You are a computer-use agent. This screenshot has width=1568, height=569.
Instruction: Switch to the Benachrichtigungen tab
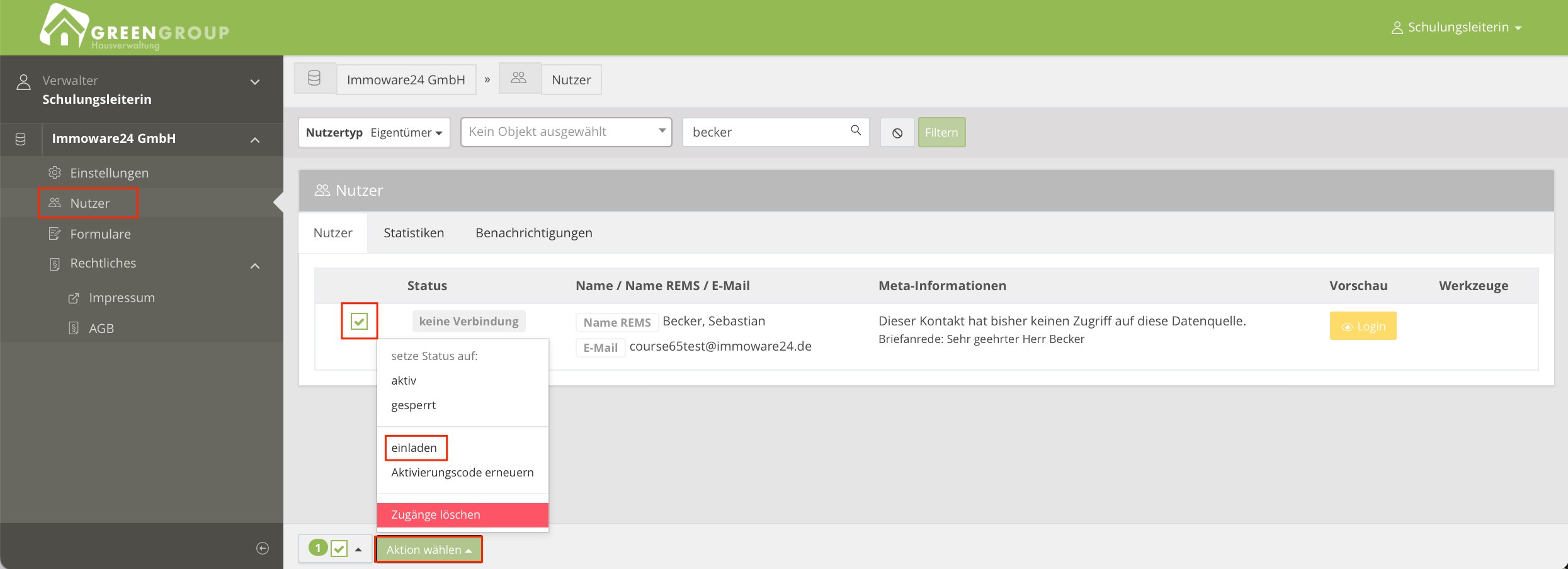[534, 233]
